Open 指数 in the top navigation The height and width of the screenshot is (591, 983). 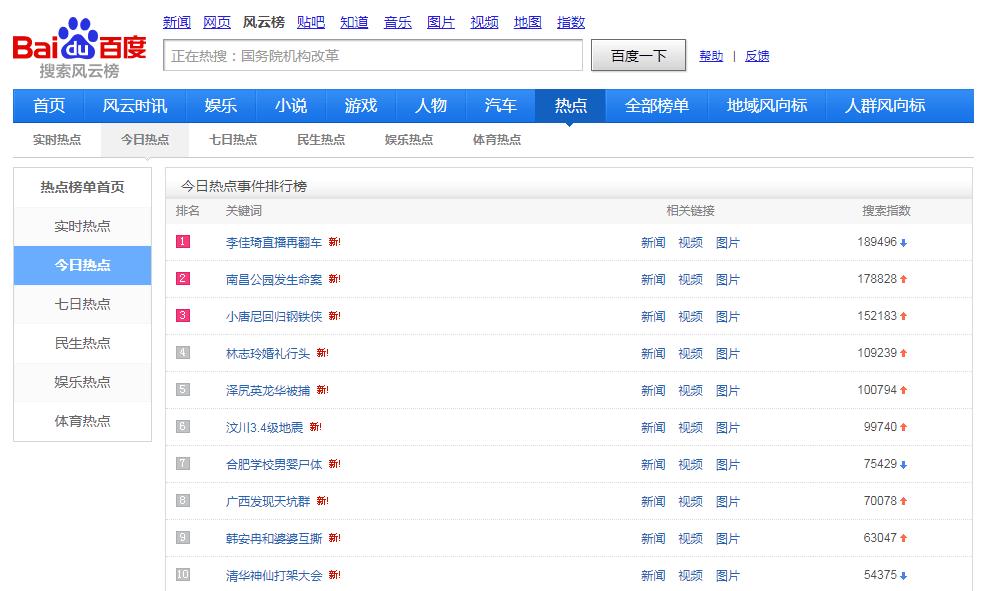coord(570,21)
